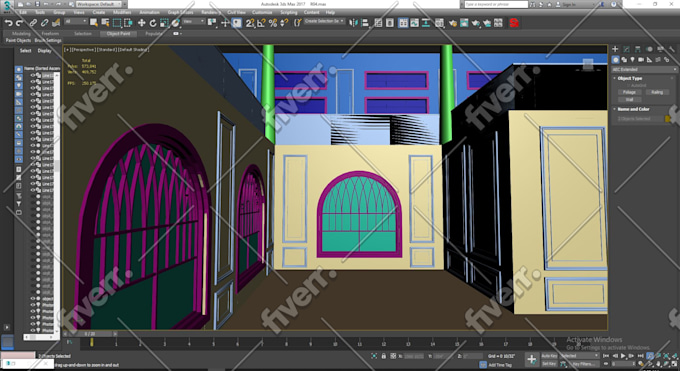This screenshot has height=371, width=680.
Task: Click the search keyword input field
Action: pyautogui.click(x=496, y=4)
